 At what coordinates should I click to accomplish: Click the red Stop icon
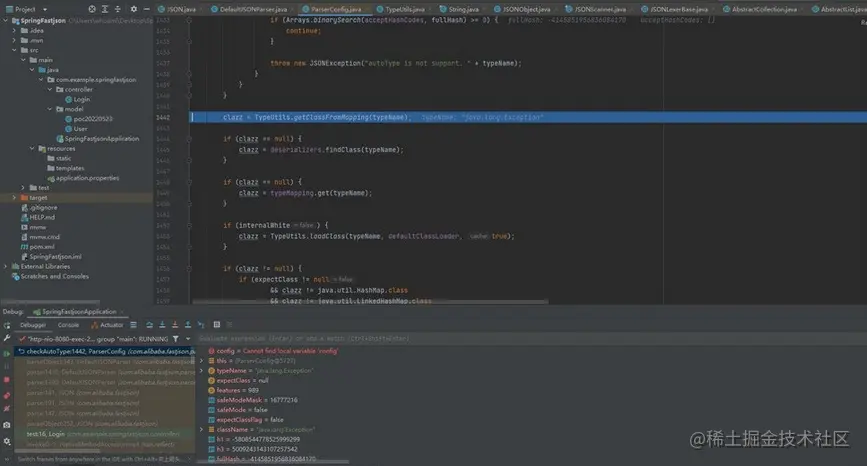coord(7,380)
